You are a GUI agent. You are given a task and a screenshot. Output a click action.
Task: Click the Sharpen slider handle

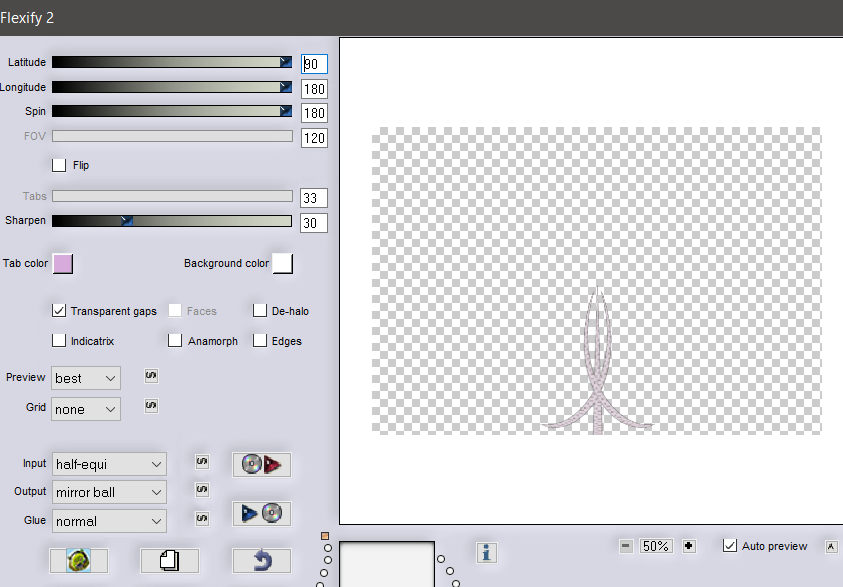pos(127,220)
